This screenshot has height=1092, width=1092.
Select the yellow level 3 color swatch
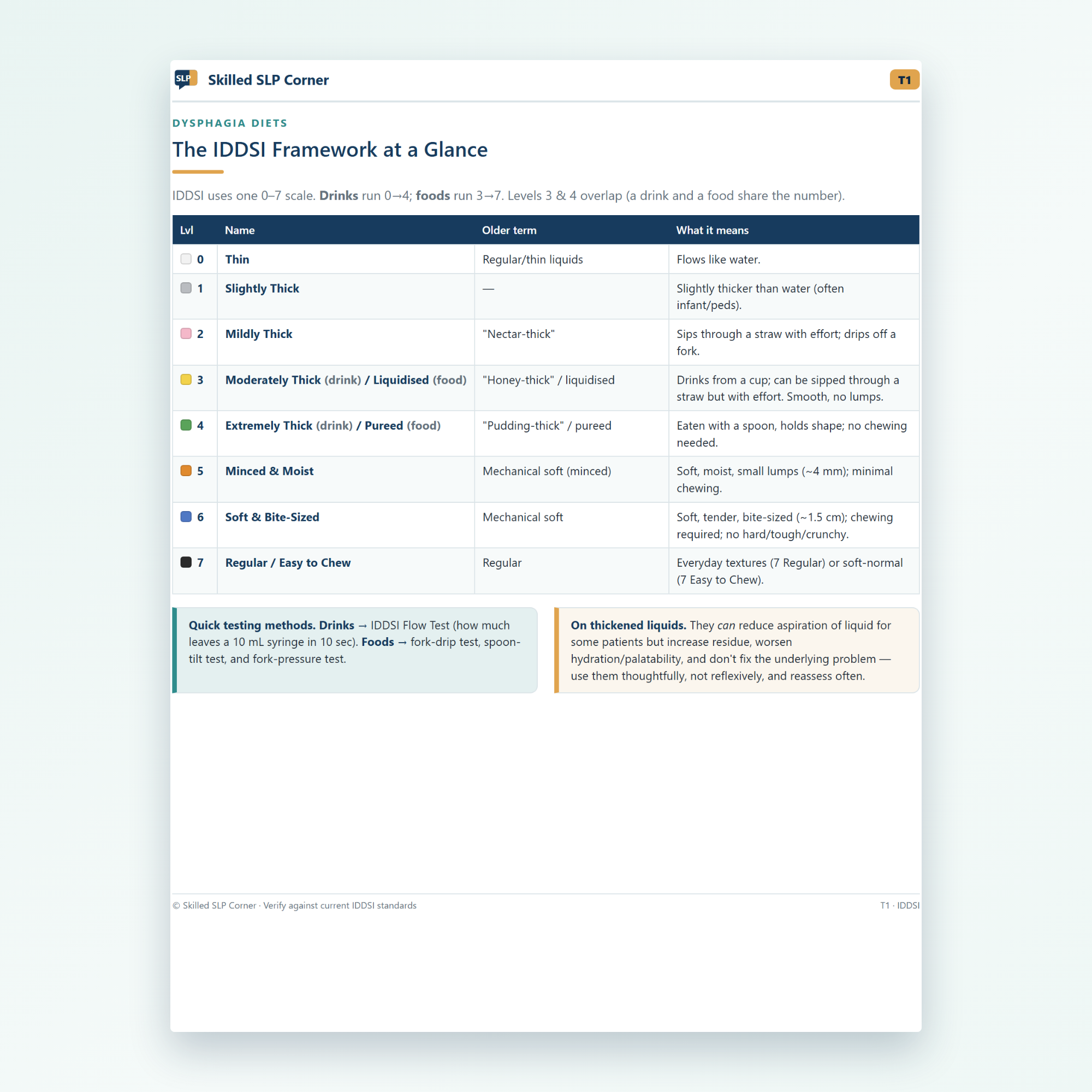(186, 379)
